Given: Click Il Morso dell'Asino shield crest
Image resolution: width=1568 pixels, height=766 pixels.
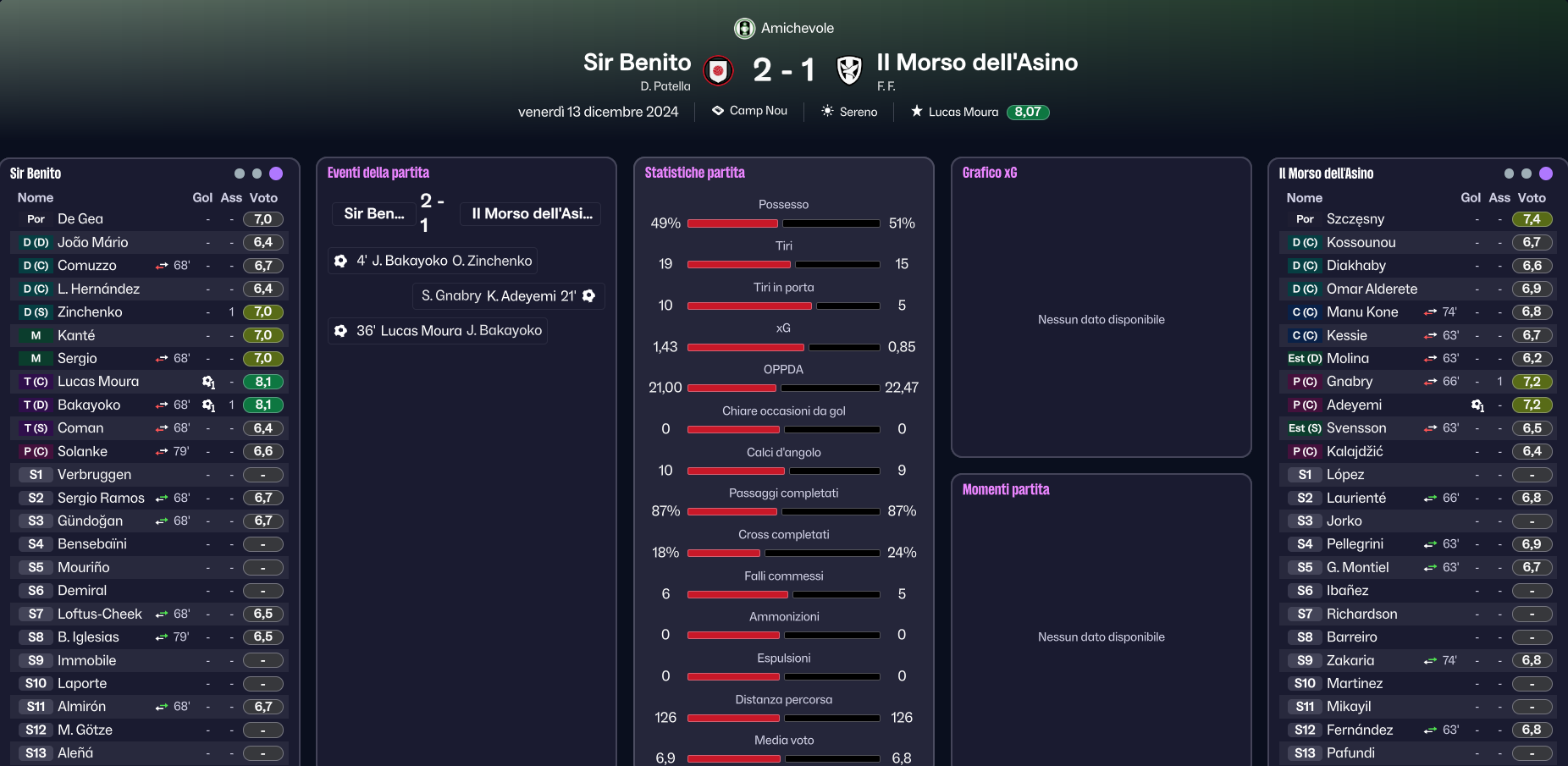Looking at the screenshot, I should (848, 70).
